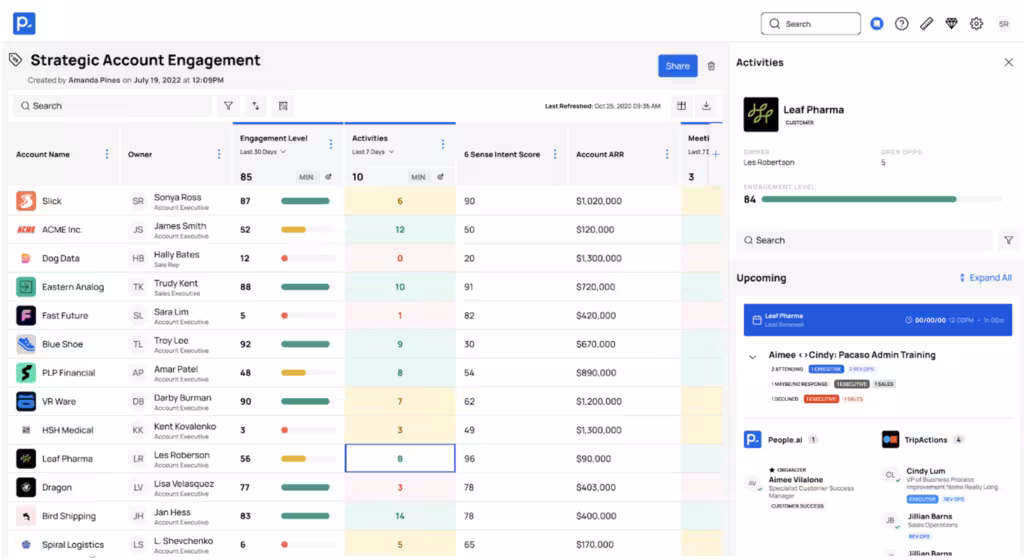
Task: Select the Leaf Pharma activities cell 8
Action: 400,458
